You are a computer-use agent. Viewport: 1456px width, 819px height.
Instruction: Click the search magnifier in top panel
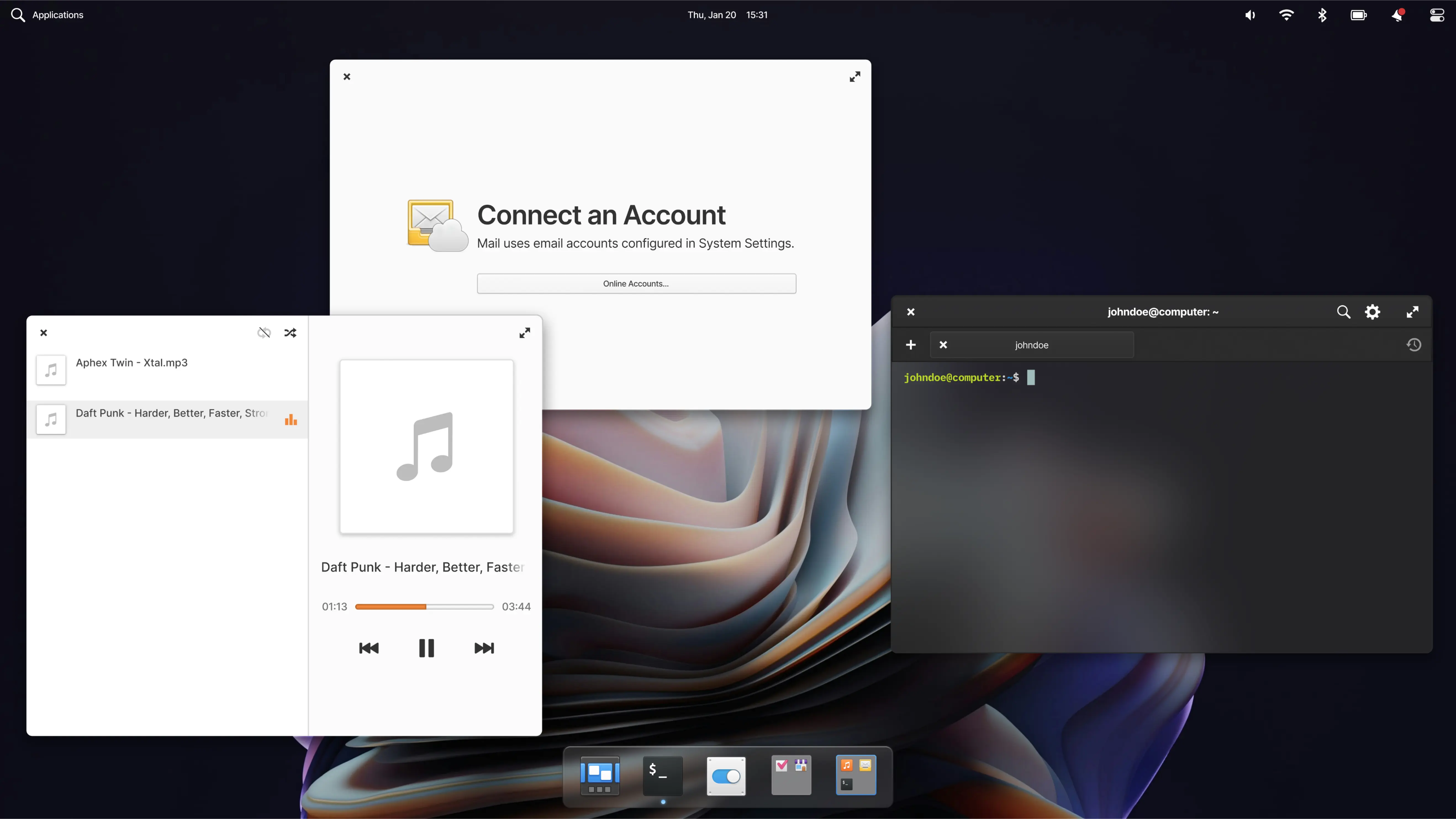pyautogui.click(x=18, y=15)
